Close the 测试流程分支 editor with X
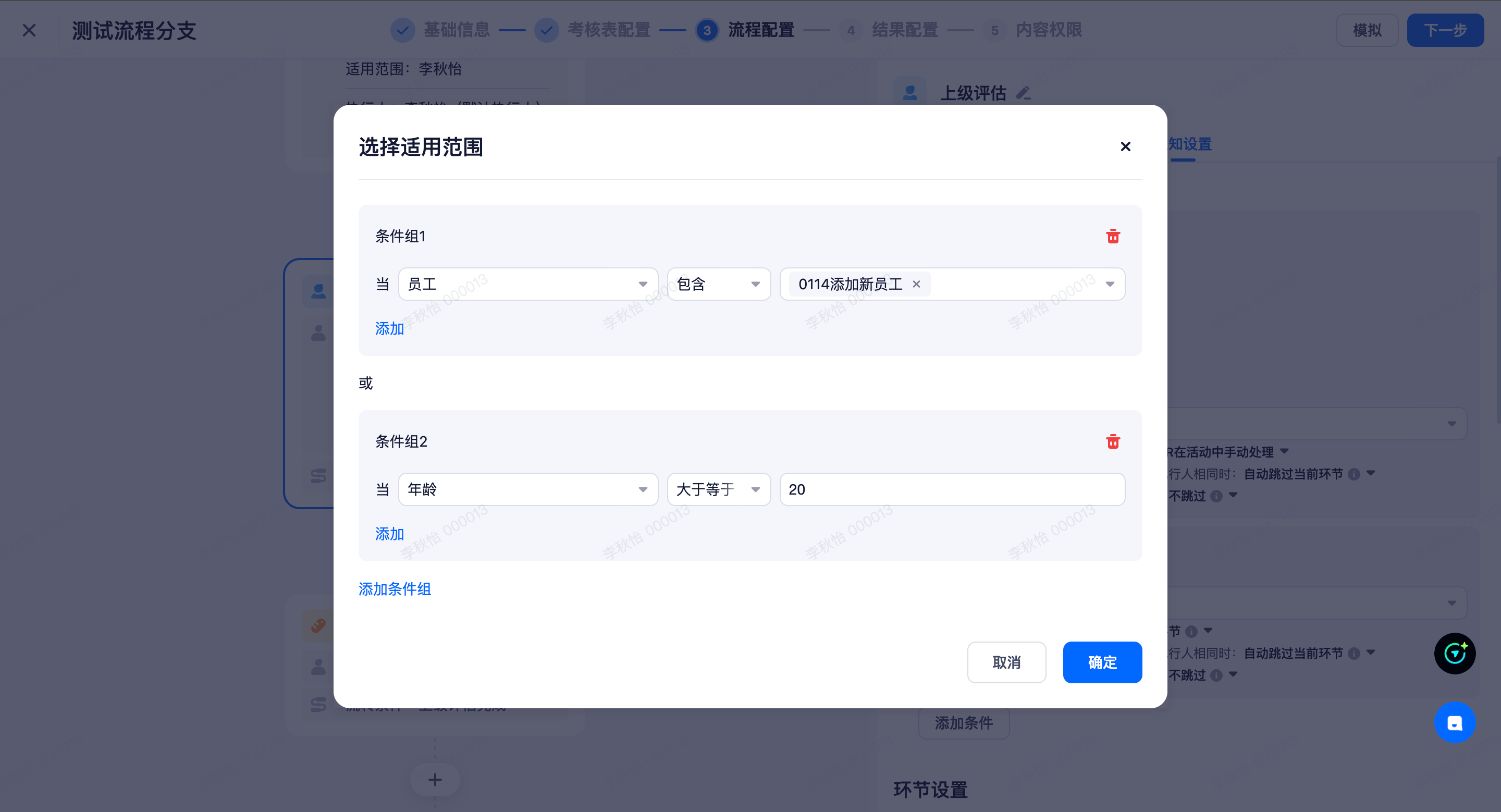 [x=29, y=30]
